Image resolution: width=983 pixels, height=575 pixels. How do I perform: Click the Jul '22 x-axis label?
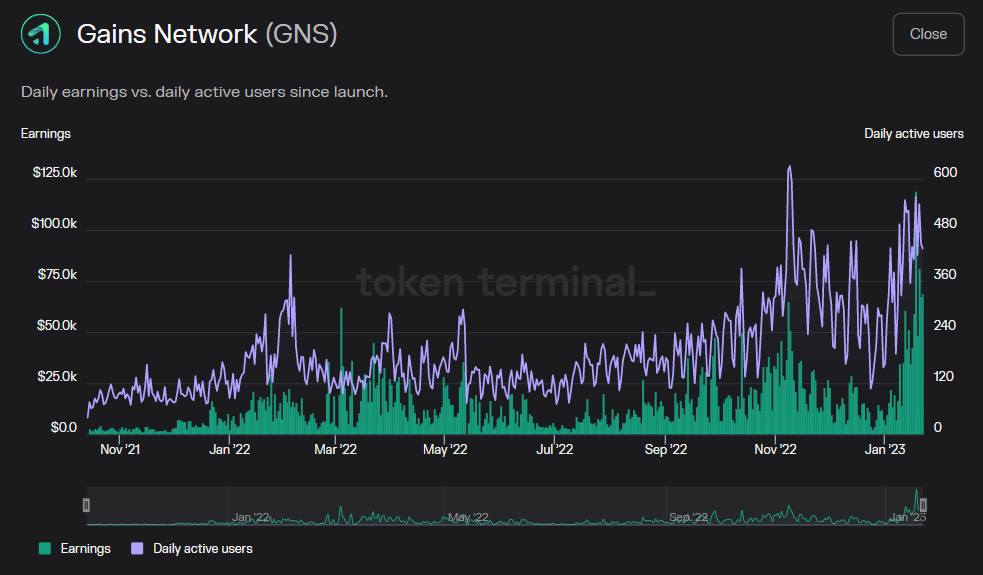[555, 450]
